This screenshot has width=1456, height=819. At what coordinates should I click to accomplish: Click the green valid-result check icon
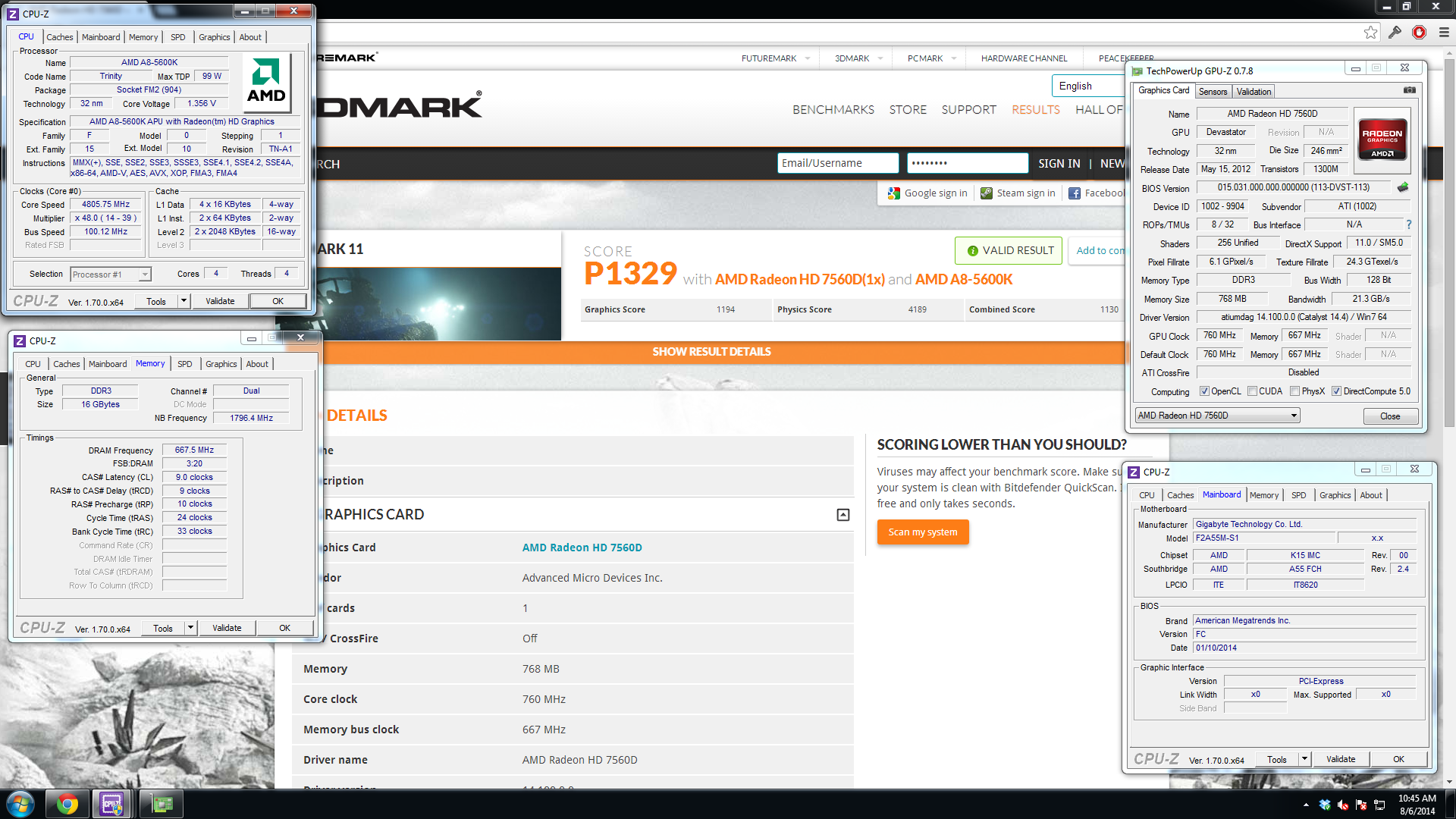tap(972, 251)
